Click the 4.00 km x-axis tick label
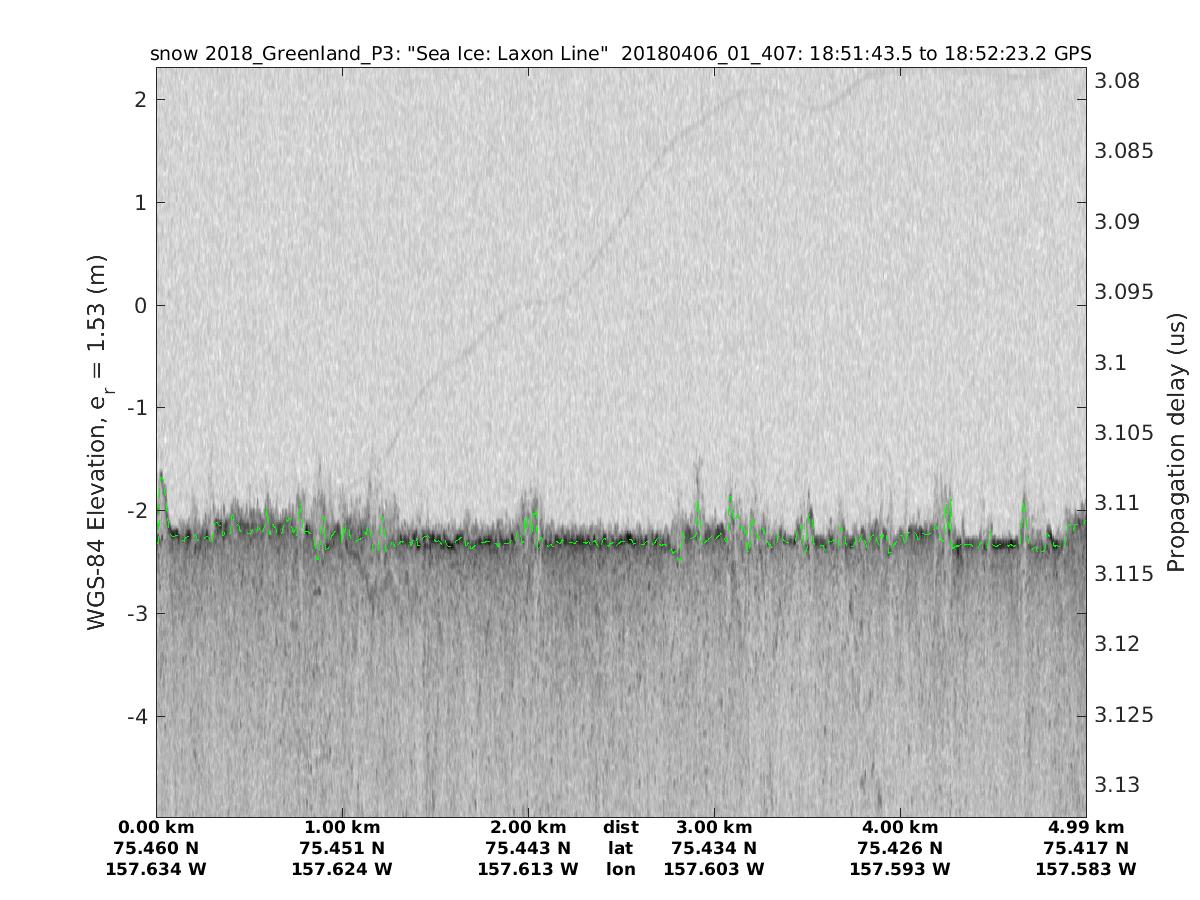This screenshot has width=1200, height=900. coord(900,827)
